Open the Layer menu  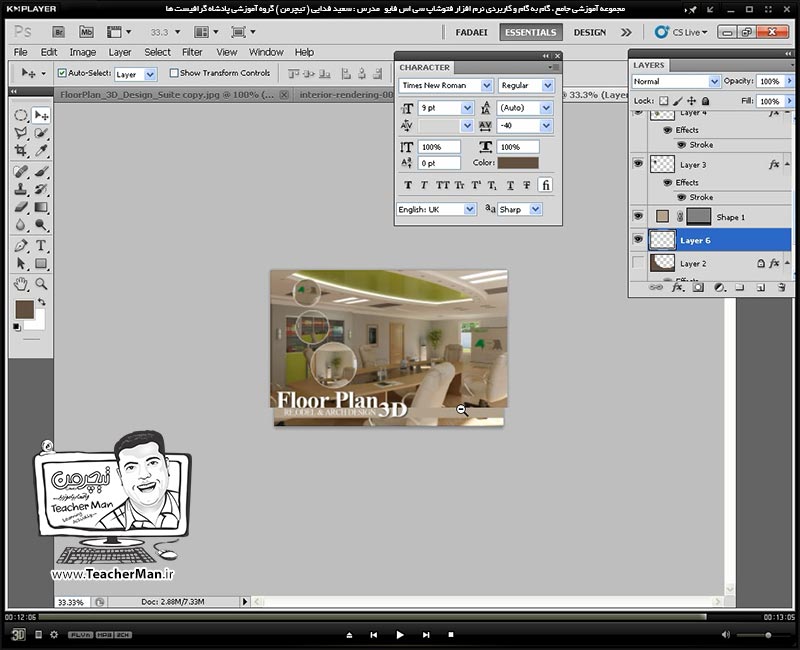[x=119, y=52]
